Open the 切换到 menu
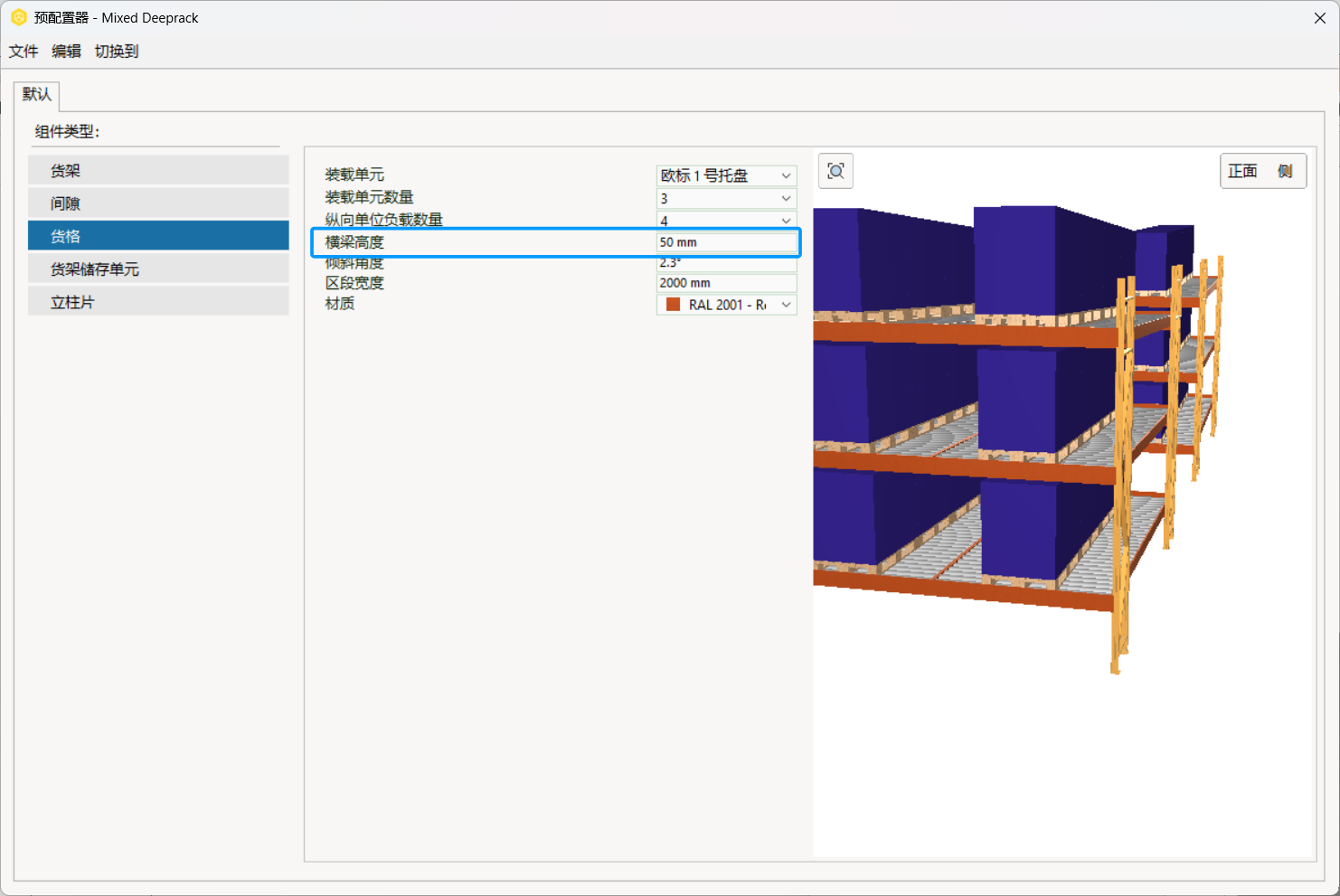Screen dimensions: 1340x896 click(x=117, y=52)
